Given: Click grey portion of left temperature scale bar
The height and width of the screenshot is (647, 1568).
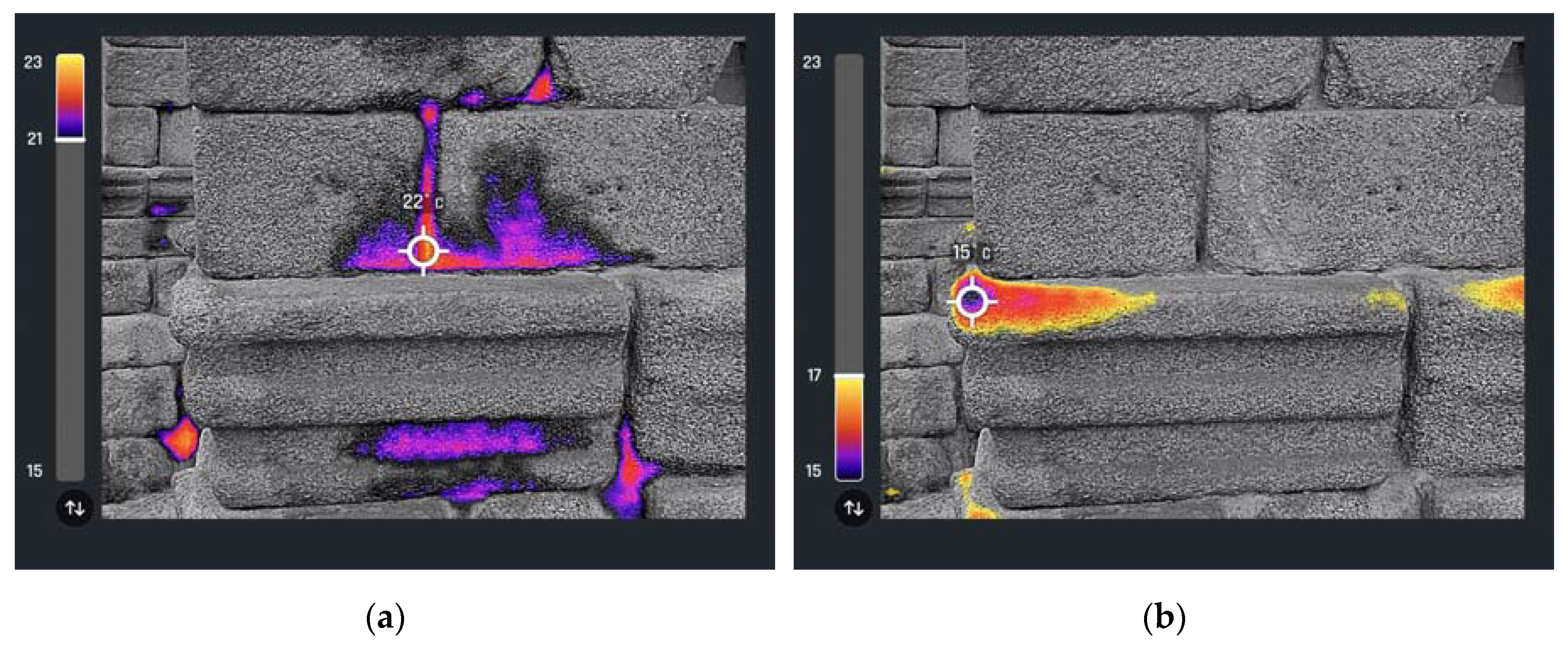Looking at the screenshot, I should click(x=71, y=311).
